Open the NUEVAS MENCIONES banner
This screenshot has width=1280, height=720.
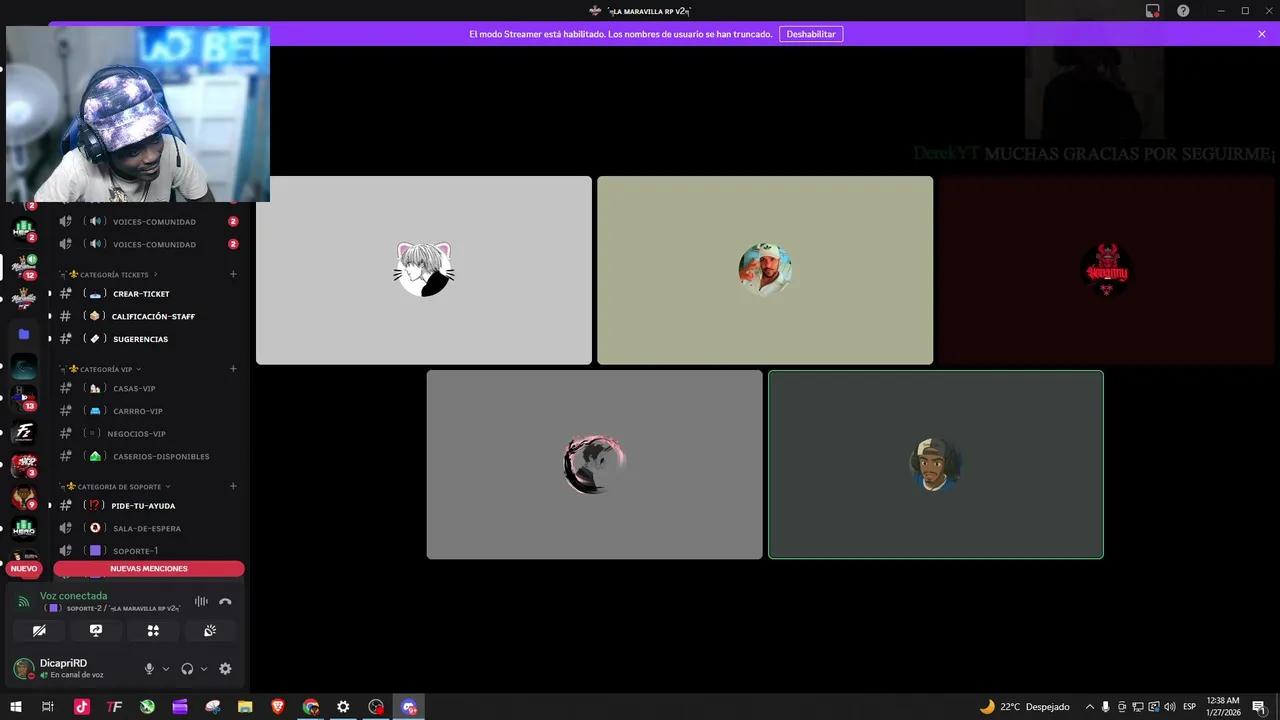148,568
